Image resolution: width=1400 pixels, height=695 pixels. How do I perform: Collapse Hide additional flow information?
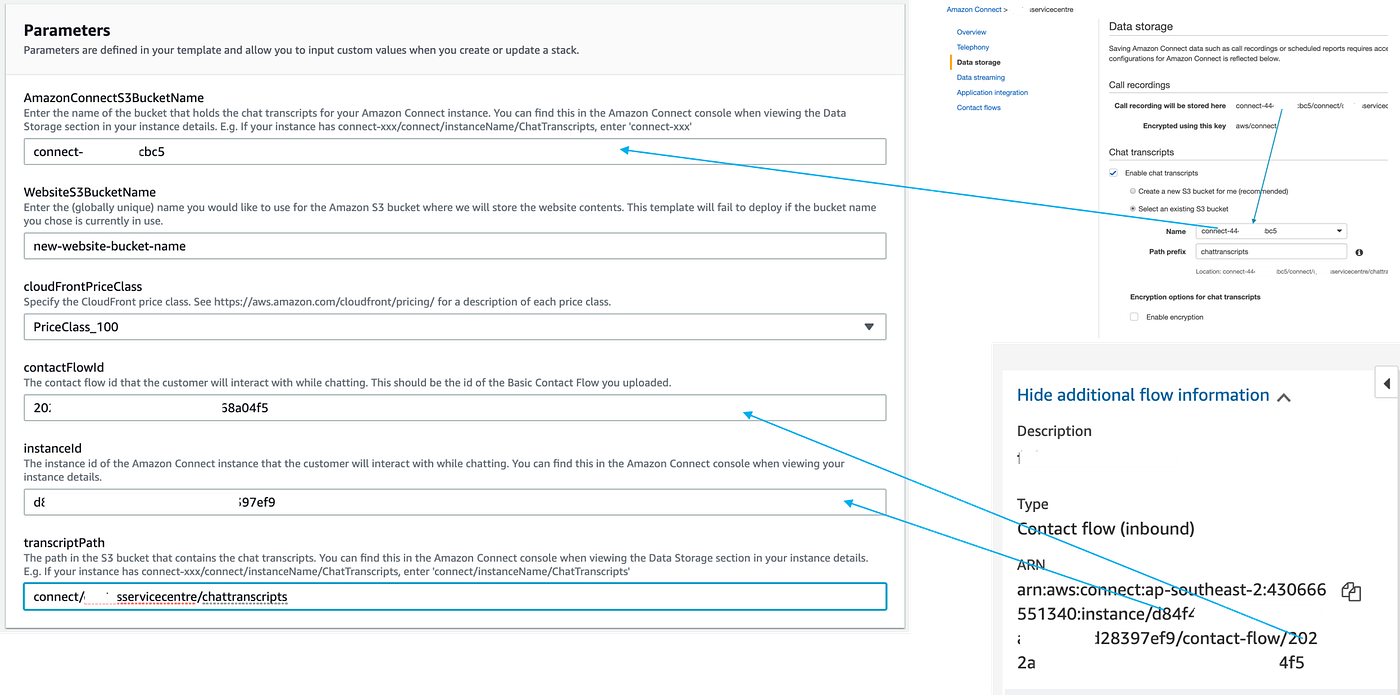click(x=1153, y=395)
